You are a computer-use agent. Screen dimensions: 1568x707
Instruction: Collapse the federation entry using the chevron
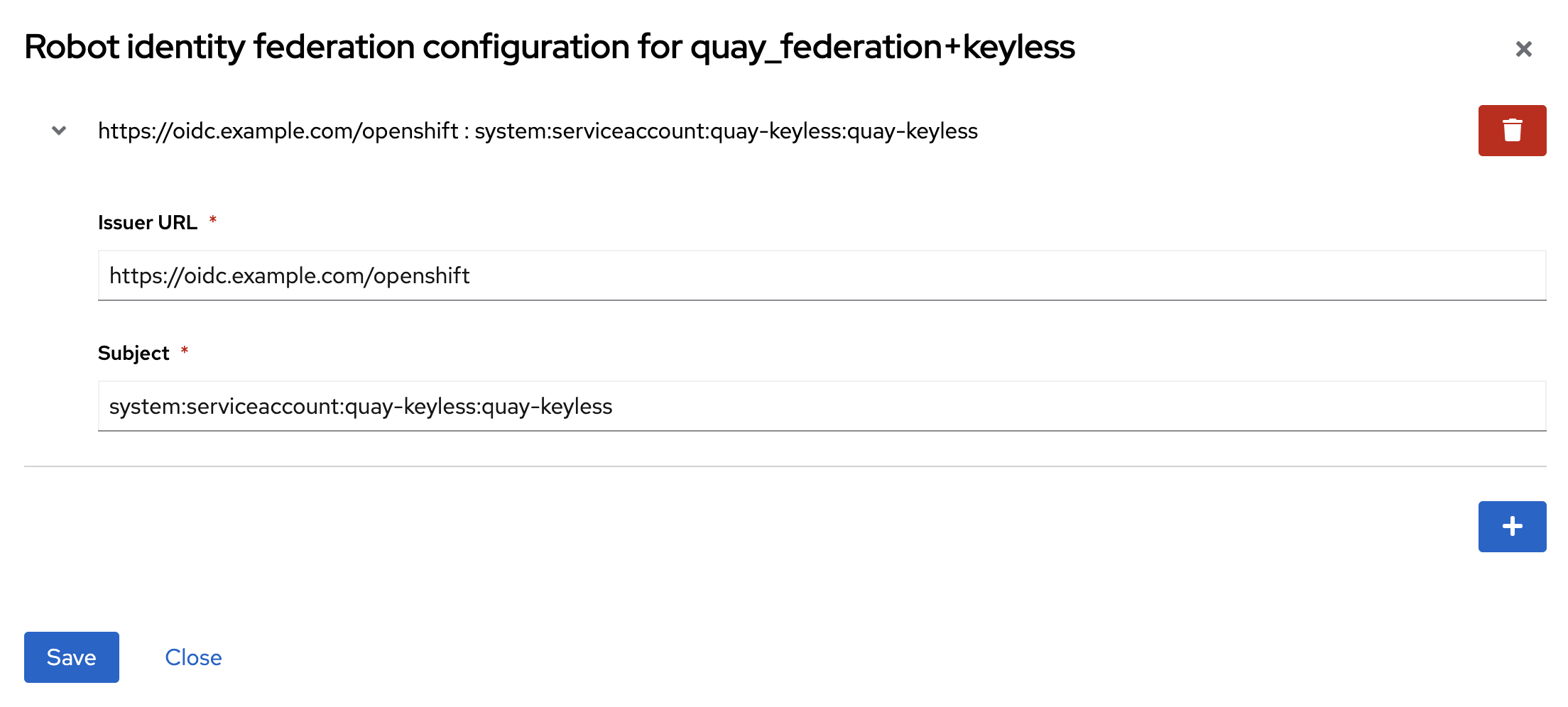[59, 131]
